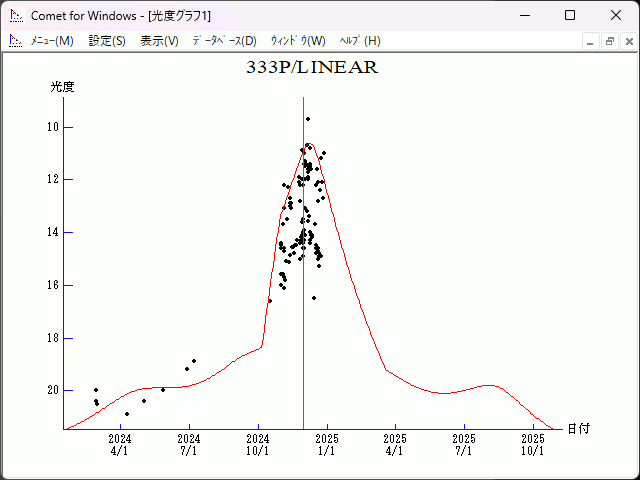
Task: Close the inner 光度グラフ1 child window
Action: coord(627,41)
